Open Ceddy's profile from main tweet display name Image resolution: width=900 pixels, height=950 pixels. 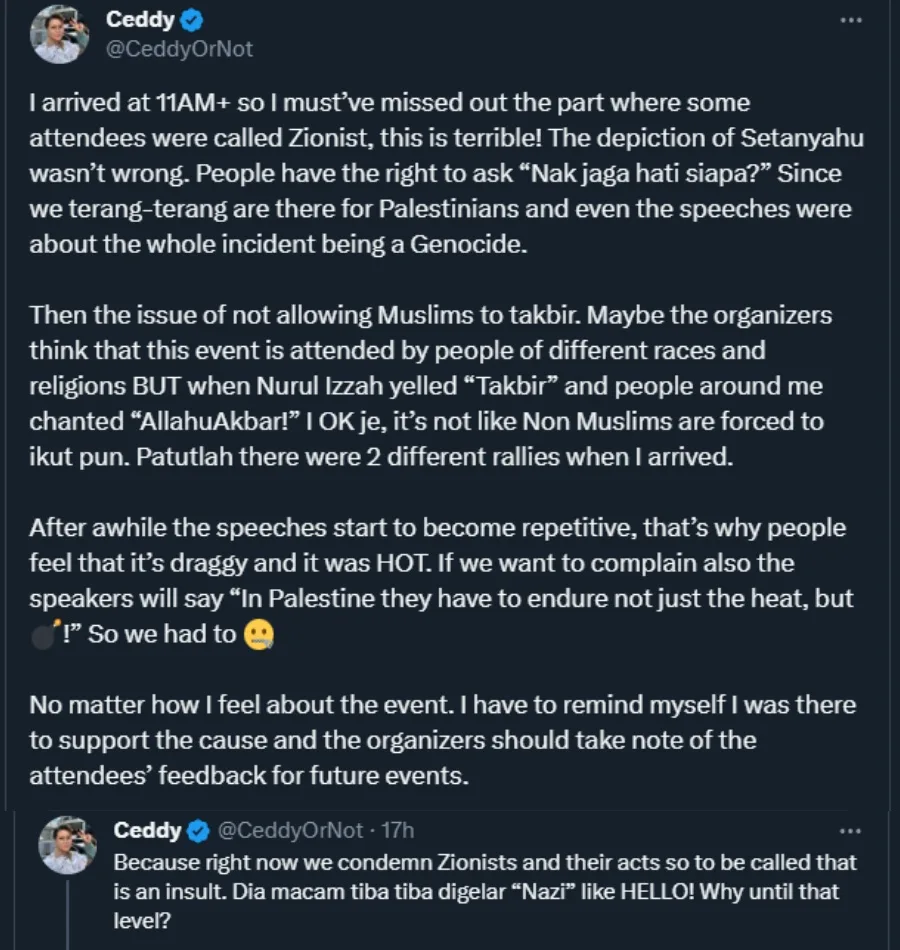pyautogui.click(x=141, y=21)
